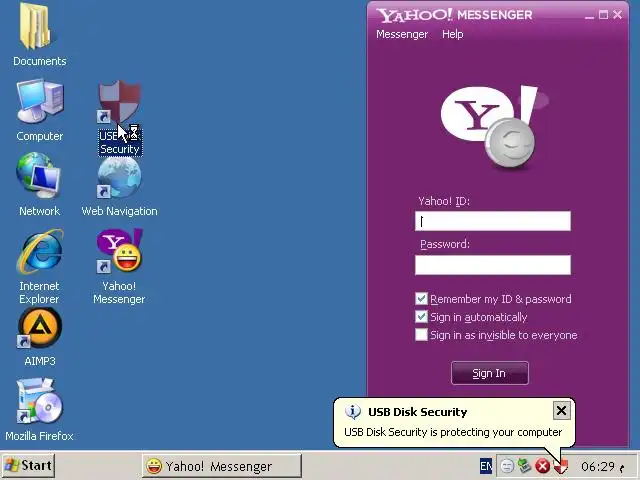Click the Yahoo! logo in Messenger window
640x480 pixels.
[x=495, y=127]
